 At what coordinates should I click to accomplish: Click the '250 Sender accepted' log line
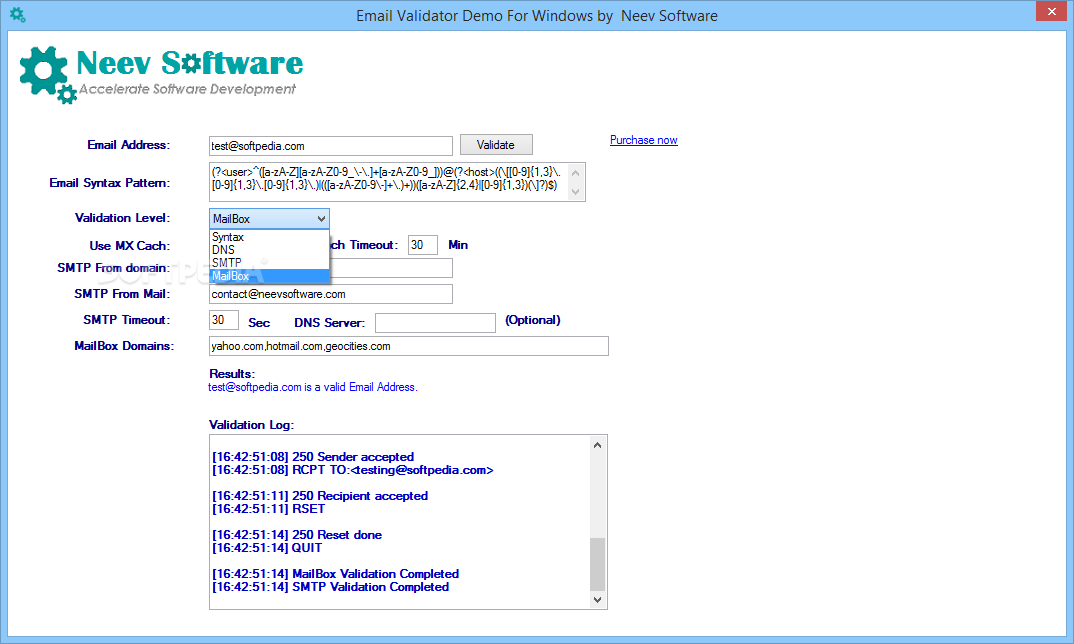click(x=313, y=457)
